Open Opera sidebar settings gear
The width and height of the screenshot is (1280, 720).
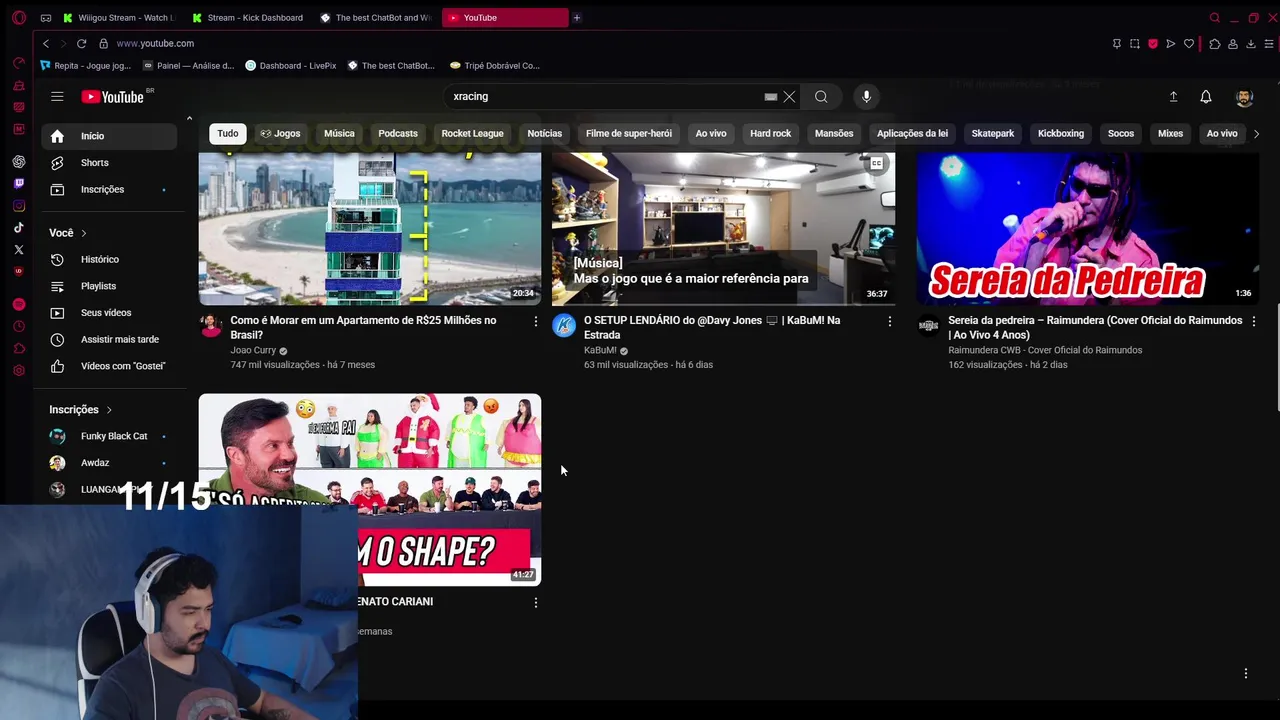tap(19, 371)
